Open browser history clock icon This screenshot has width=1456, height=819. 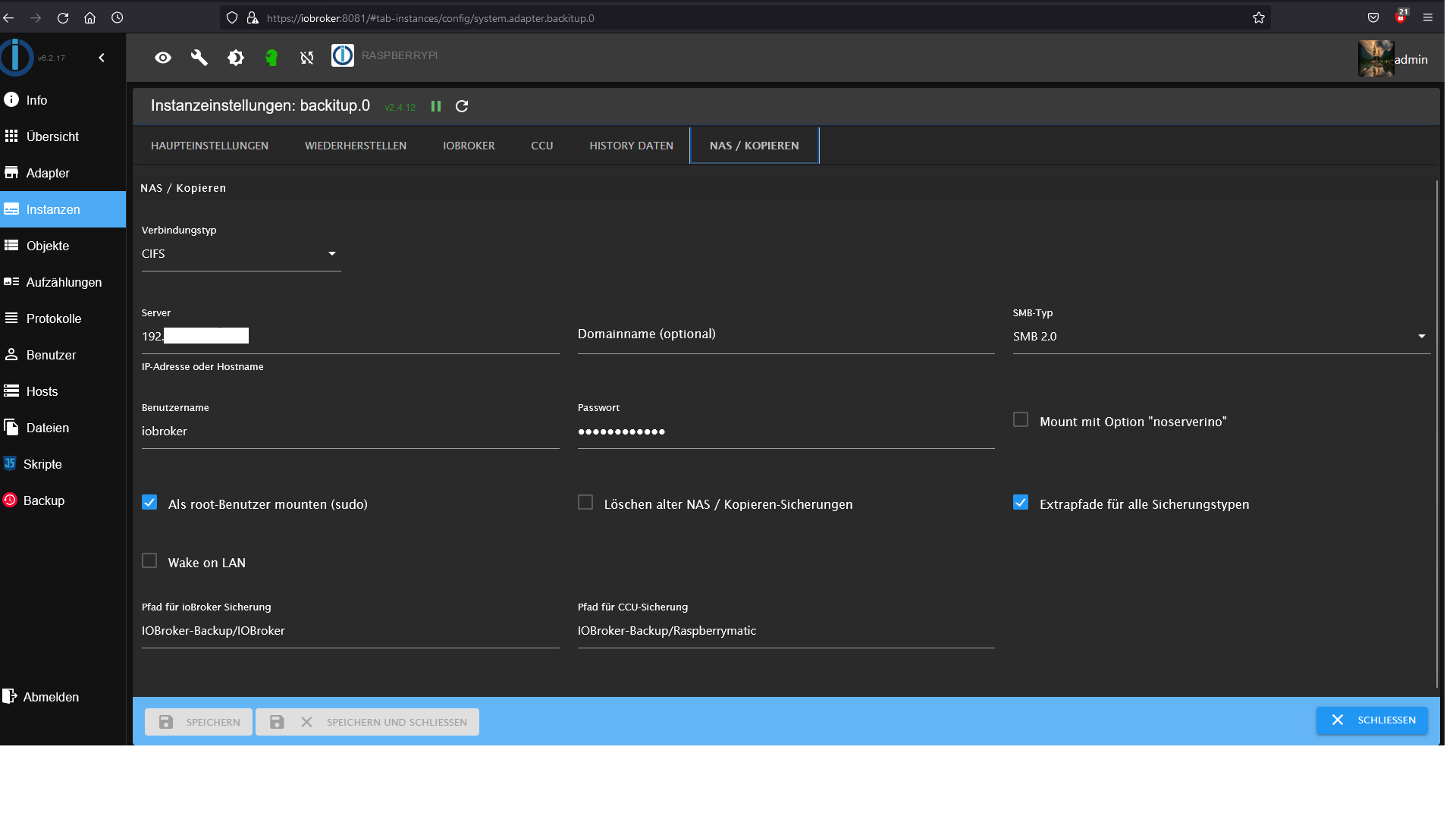(117, 17)
